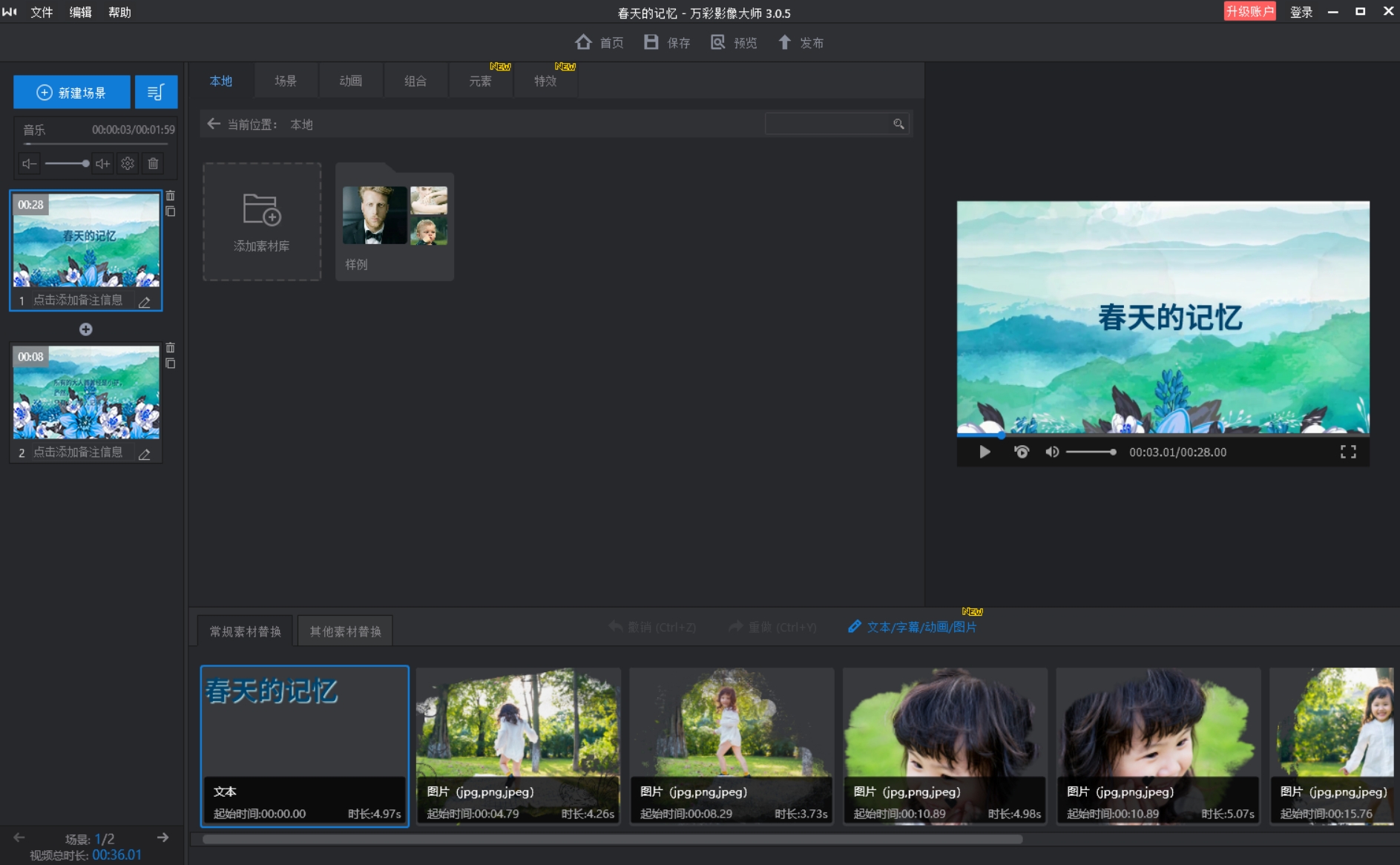Adjust preview volume slider
The height and width of the screenshot is (865, 1400).
click(1091, 452)
